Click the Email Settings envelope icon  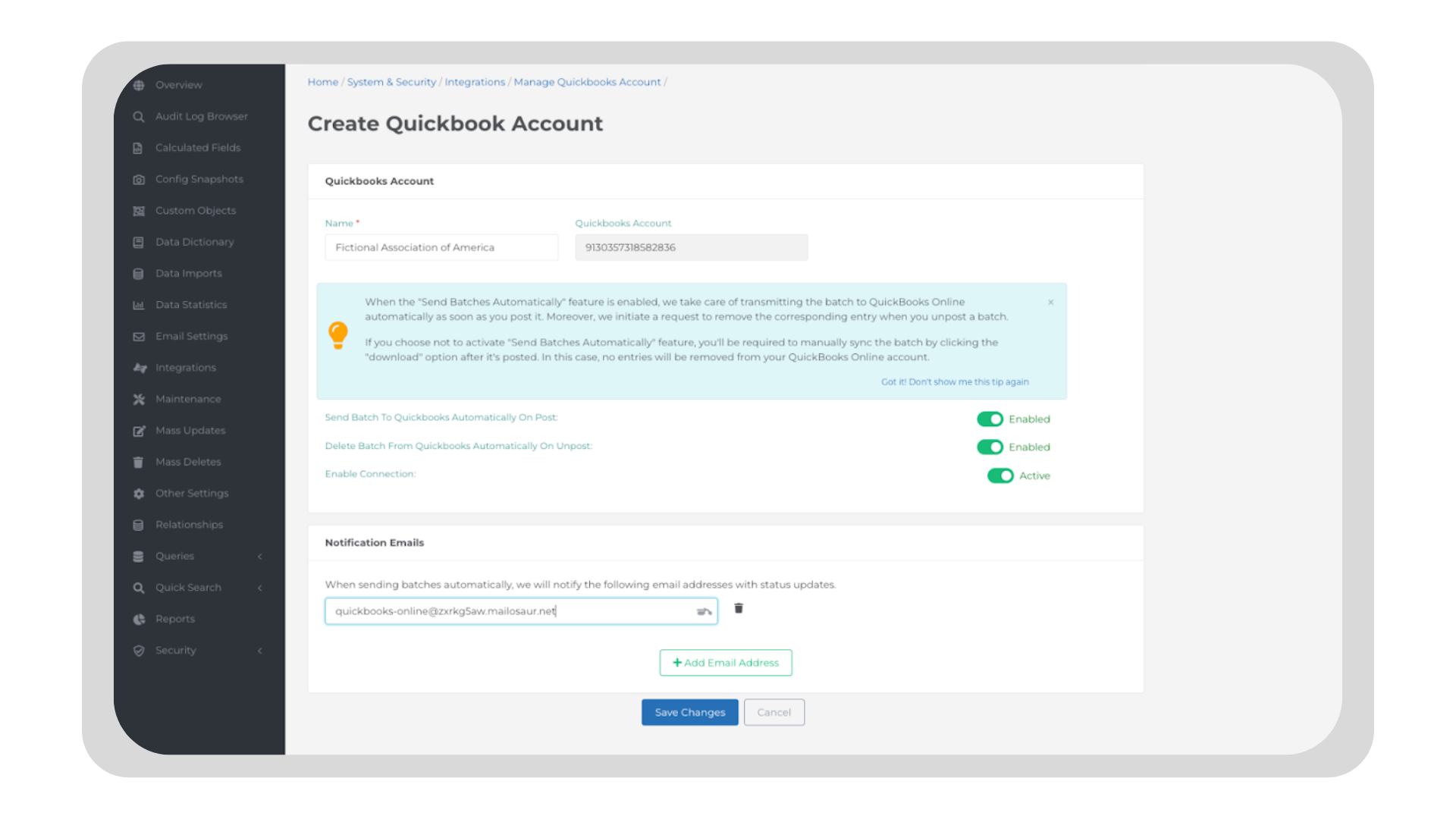(139, 337)
